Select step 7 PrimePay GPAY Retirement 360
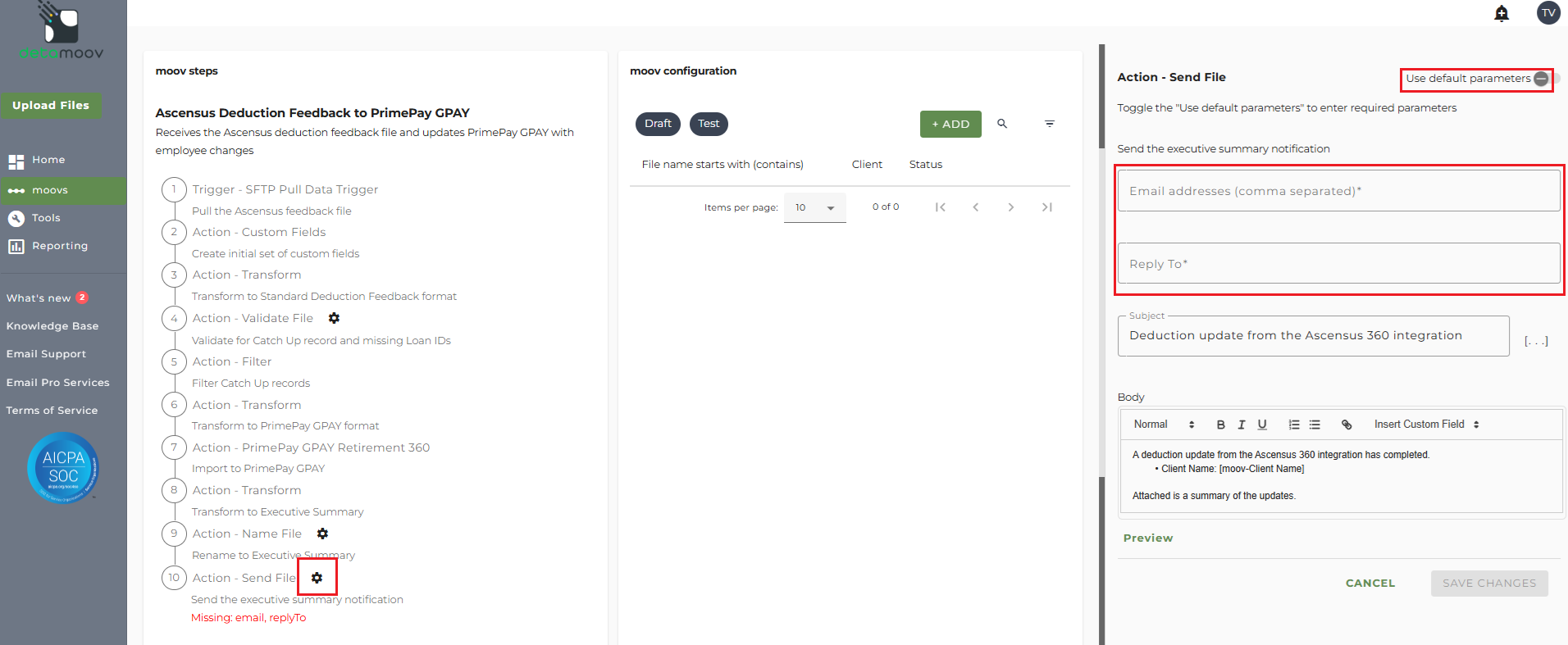Viewport: 1568px width, 645px height. 311,447
